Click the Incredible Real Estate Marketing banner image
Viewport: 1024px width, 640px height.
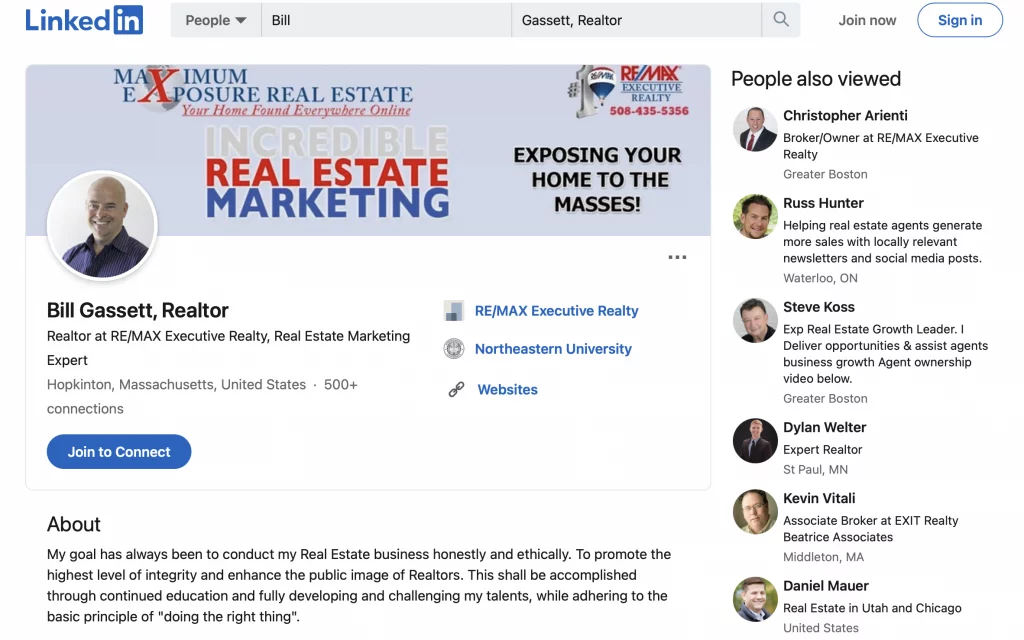368,150
